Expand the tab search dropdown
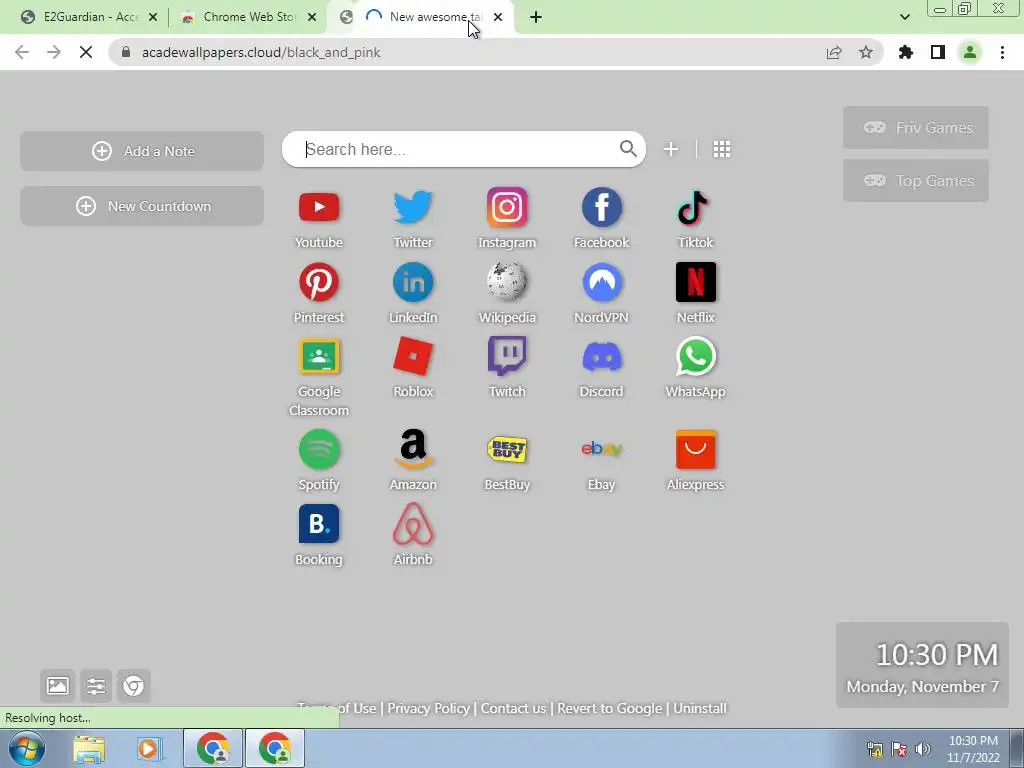Screen dimensions: 1024x768 (x=904, y=17)
